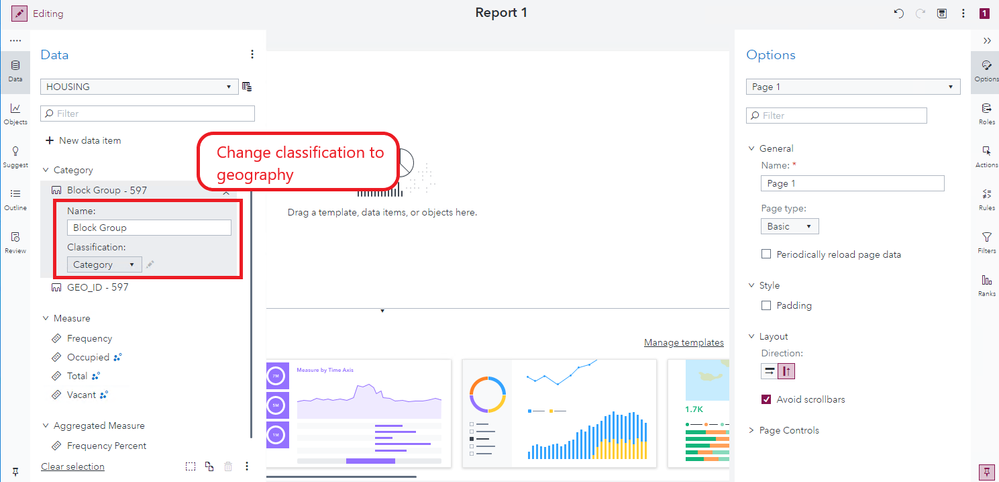
Task: Enable Periodically reload page data checkbox
Action: pos(766,255)
